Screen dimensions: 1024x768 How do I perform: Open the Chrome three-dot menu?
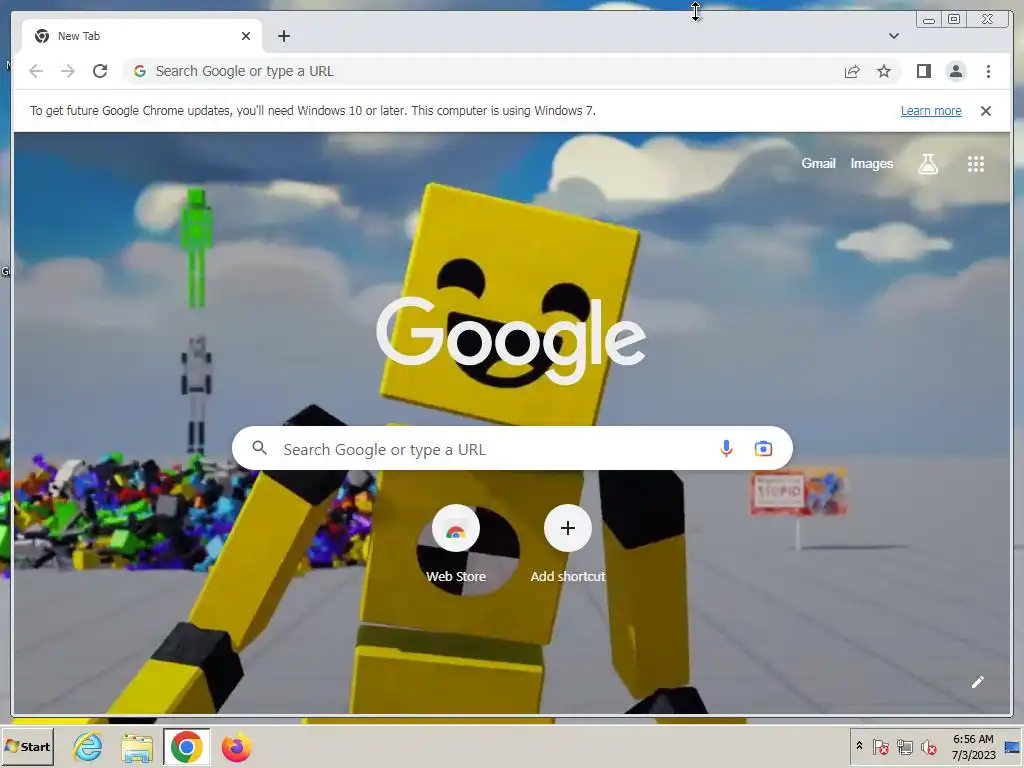[988, 71]
